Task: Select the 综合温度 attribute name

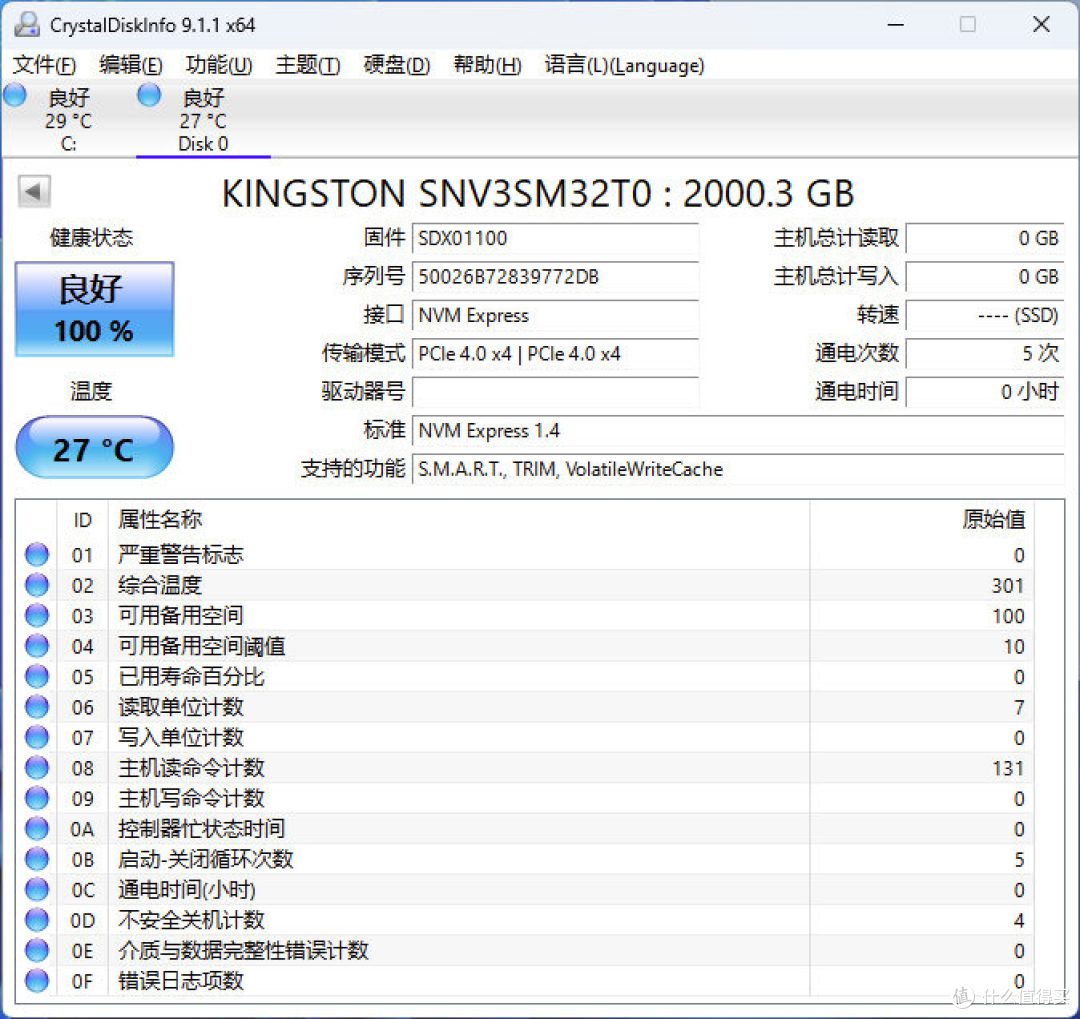Action: click(x=160, y=585)
